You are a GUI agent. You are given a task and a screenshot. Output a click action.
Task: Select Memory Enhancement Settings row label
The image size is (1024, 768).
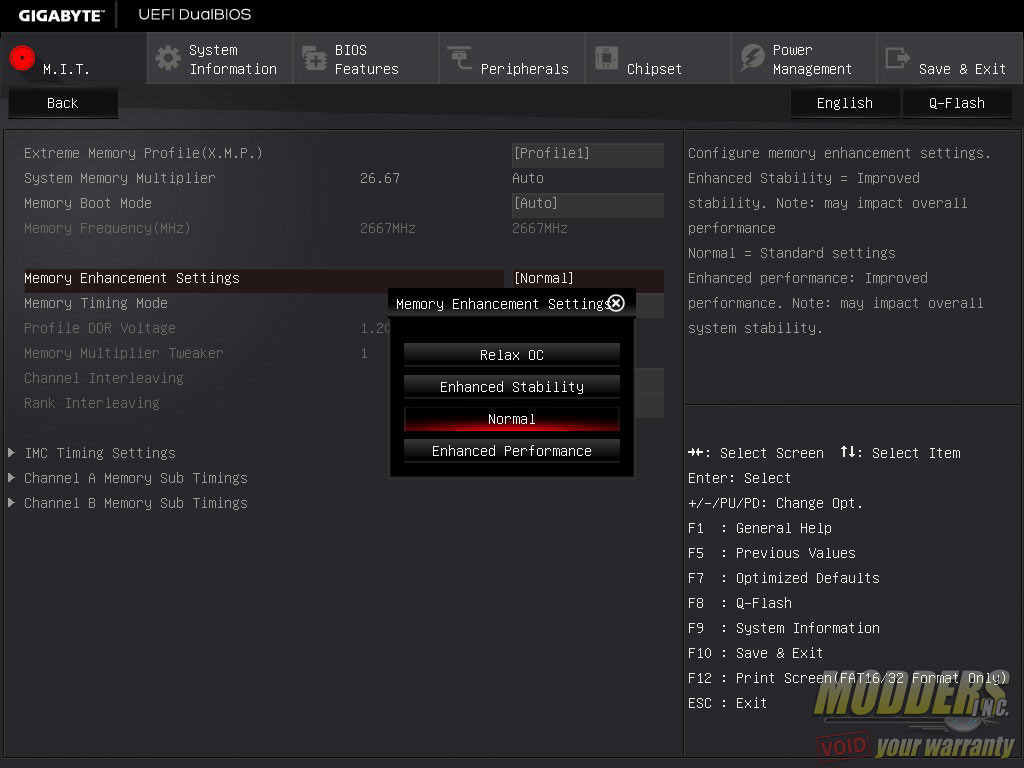click(x=132, y=278)
